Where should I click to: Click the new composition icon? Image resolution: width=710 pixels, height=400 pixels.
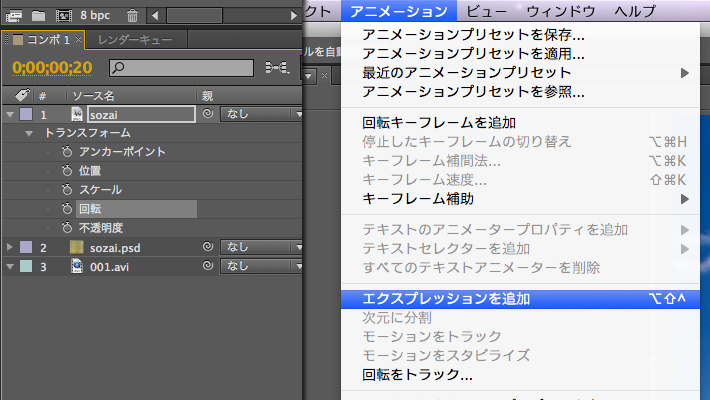(62, 16)
